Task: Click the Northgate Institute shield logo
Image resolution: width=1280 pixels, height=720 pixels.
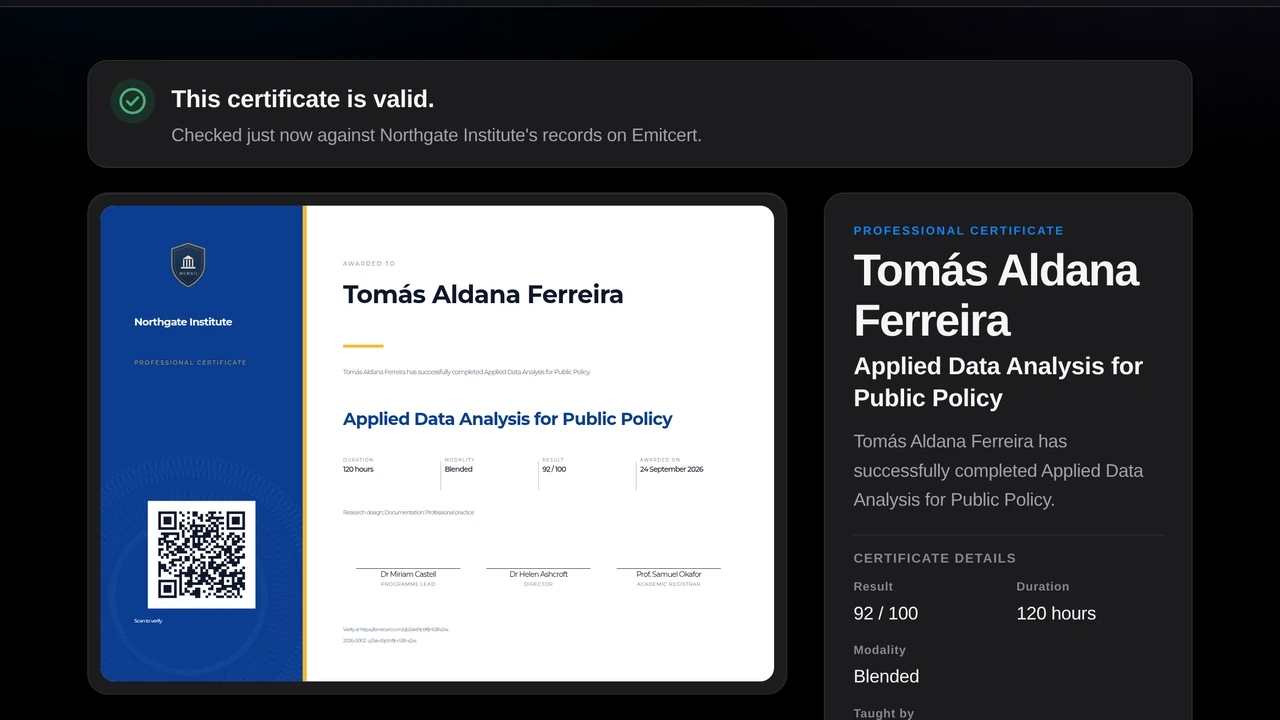Action: (x=188, y=265)
